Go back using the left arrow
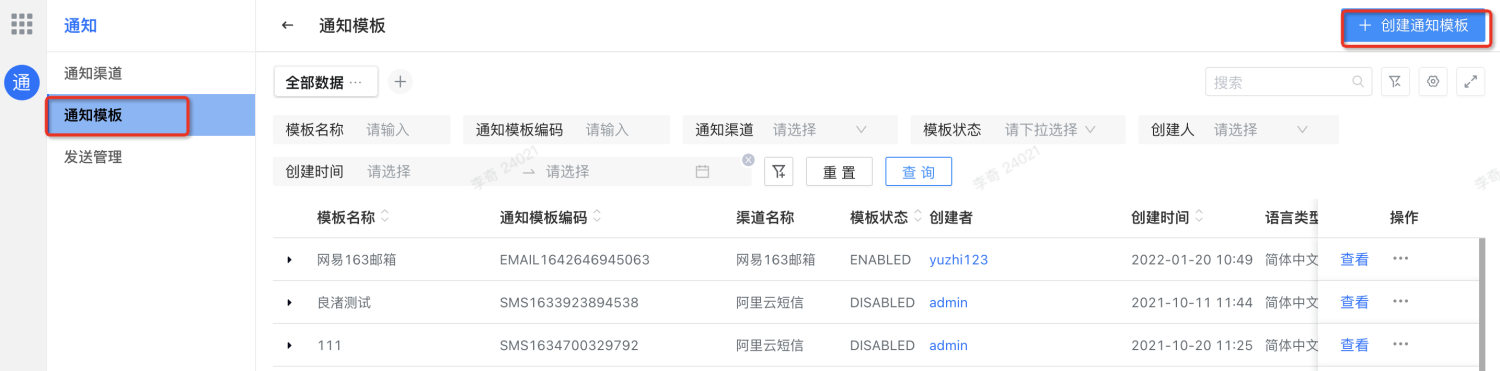Screen dimensions: 1500x371 288,26
